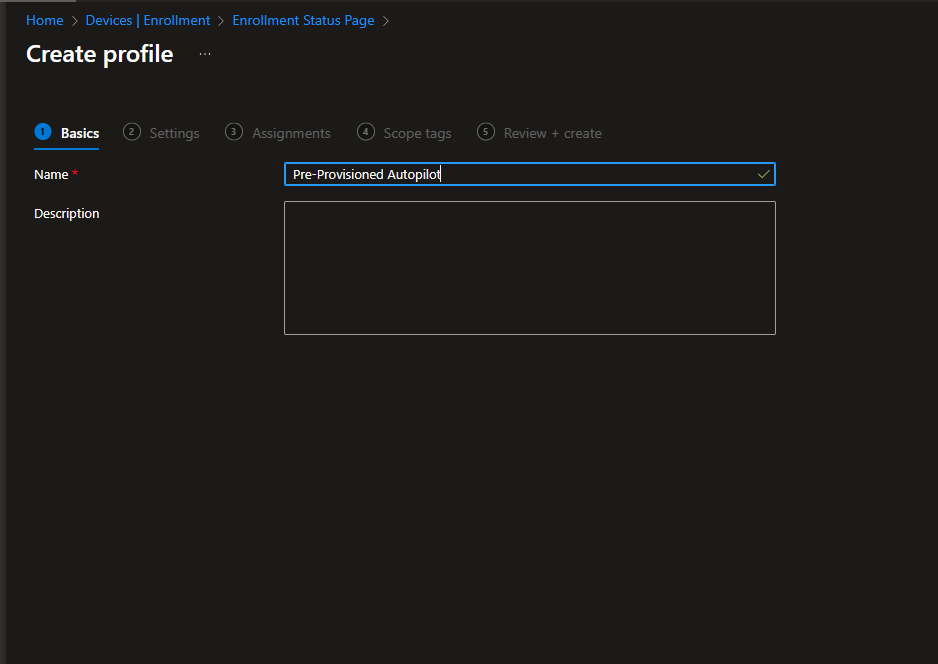Image resolution: width=938 pixels, height=664 pixels.
Task: Click the green validation checkmark in Name
Action: [x=764, y=174]
